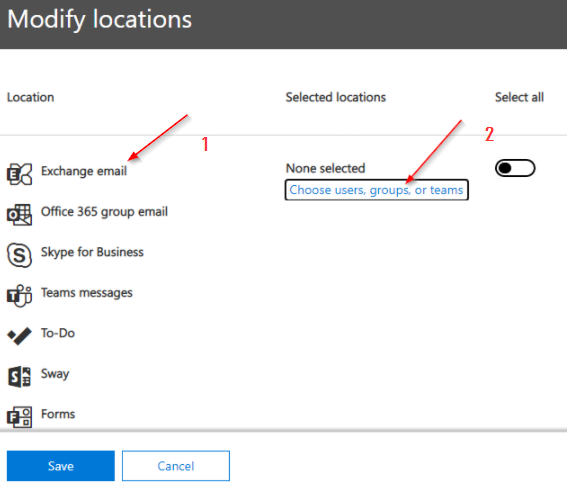Save the modified locations
The height and width of the screenshot is (491, 568).
(61, 466)
